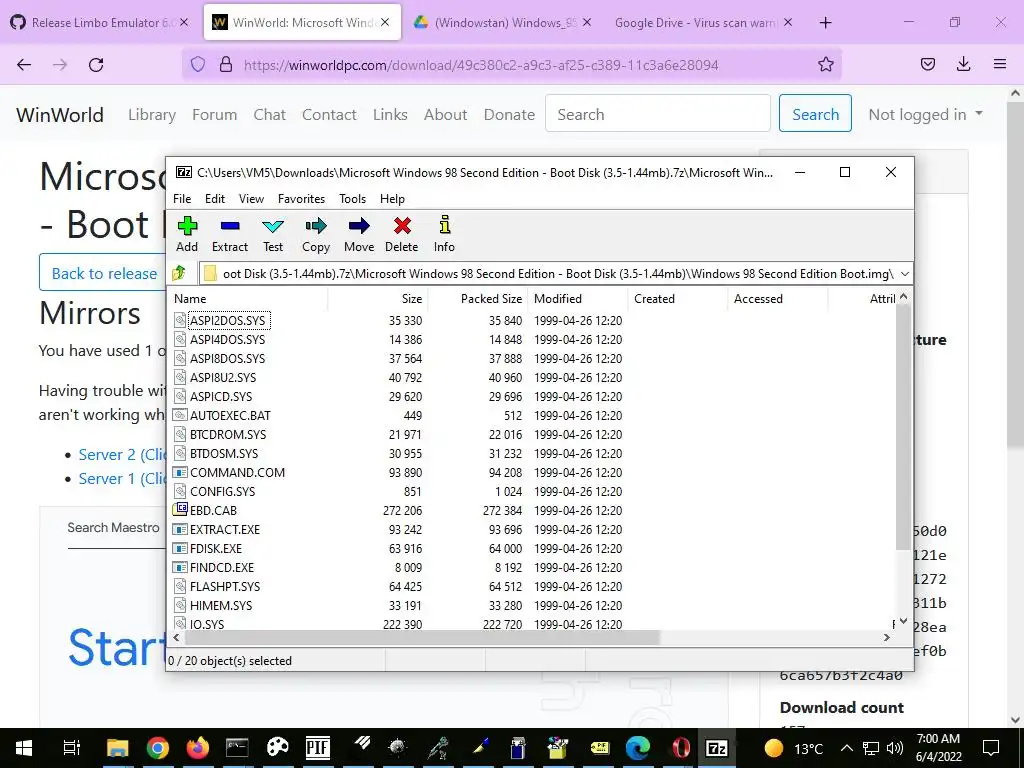Click the WinWorld Search button
Viewport: 1024px width, 768px height.
[815, 114]
